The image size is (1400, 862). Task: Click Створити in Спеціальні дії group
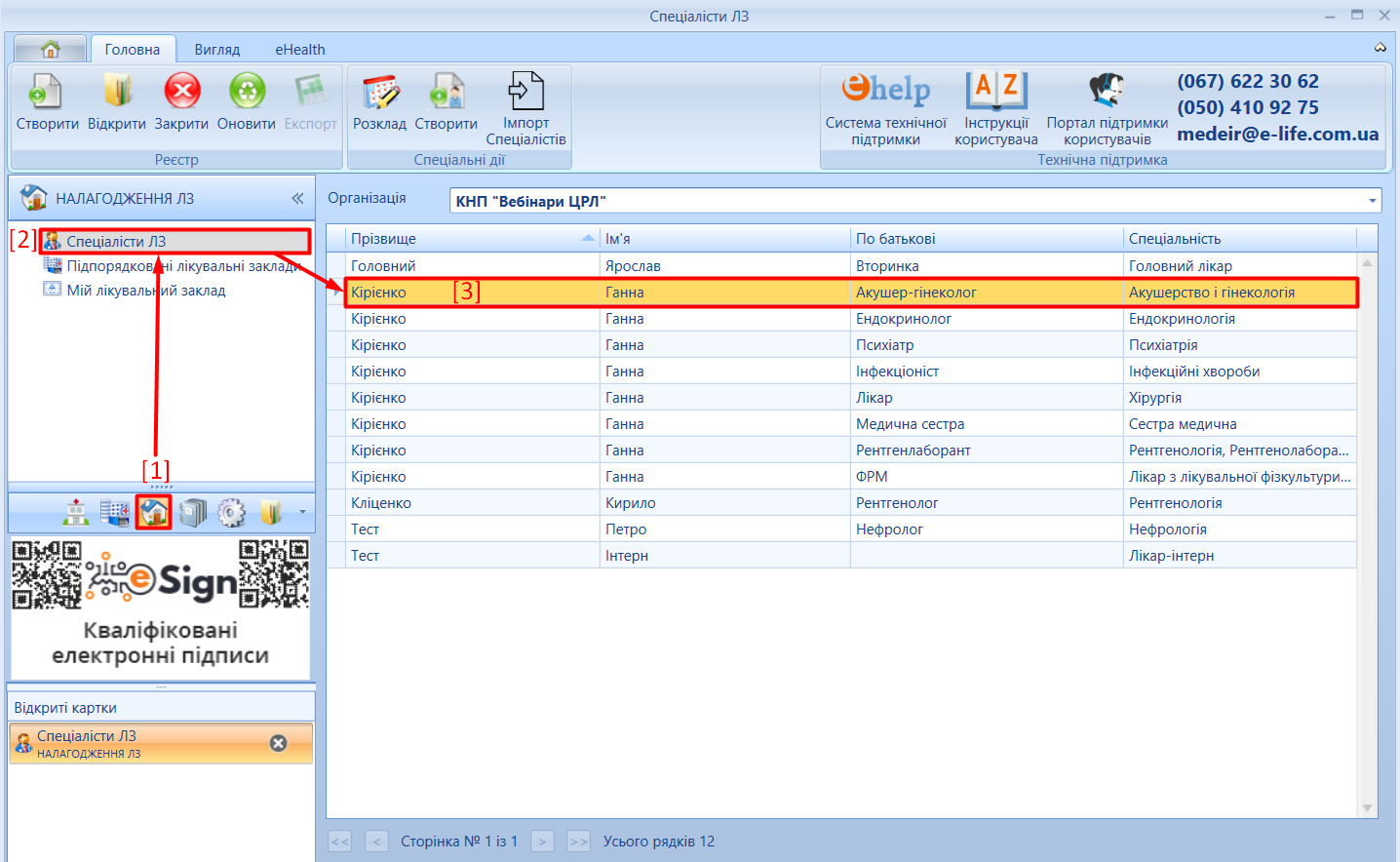447,101
